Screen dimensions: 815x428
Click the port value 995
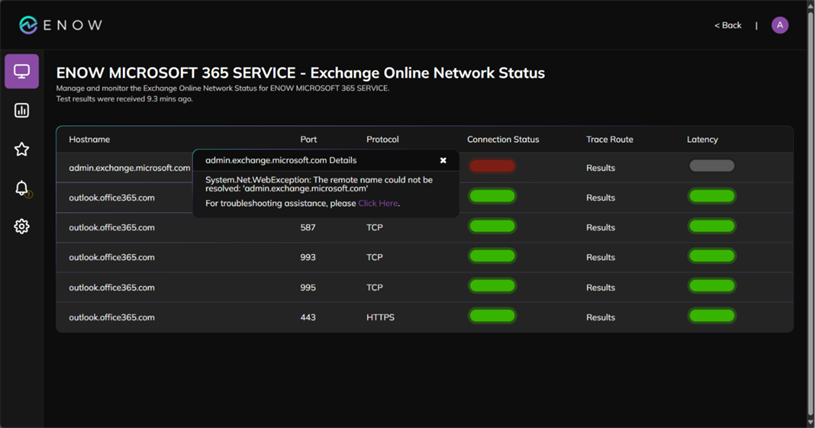308,287
